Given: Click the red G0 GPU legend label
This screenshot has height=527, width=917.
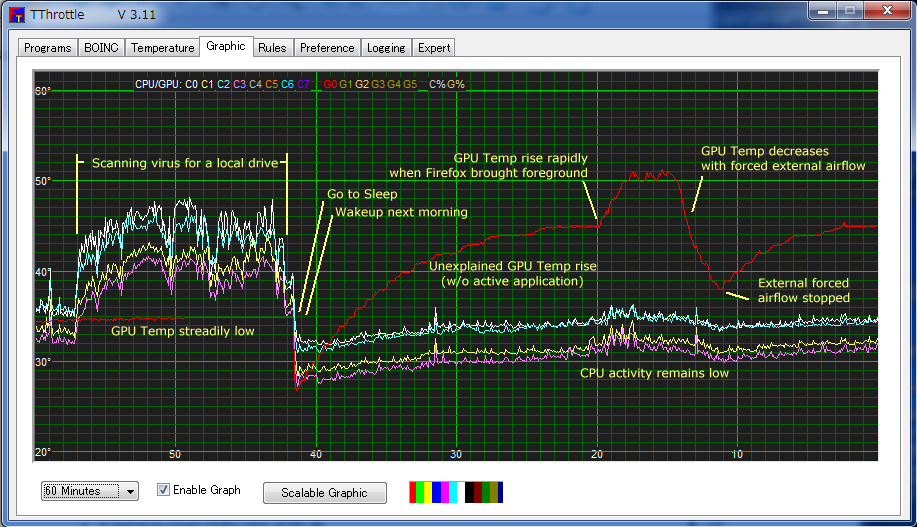Looking at the screenshot, I should pyautogui.click(x=330, y=84).
